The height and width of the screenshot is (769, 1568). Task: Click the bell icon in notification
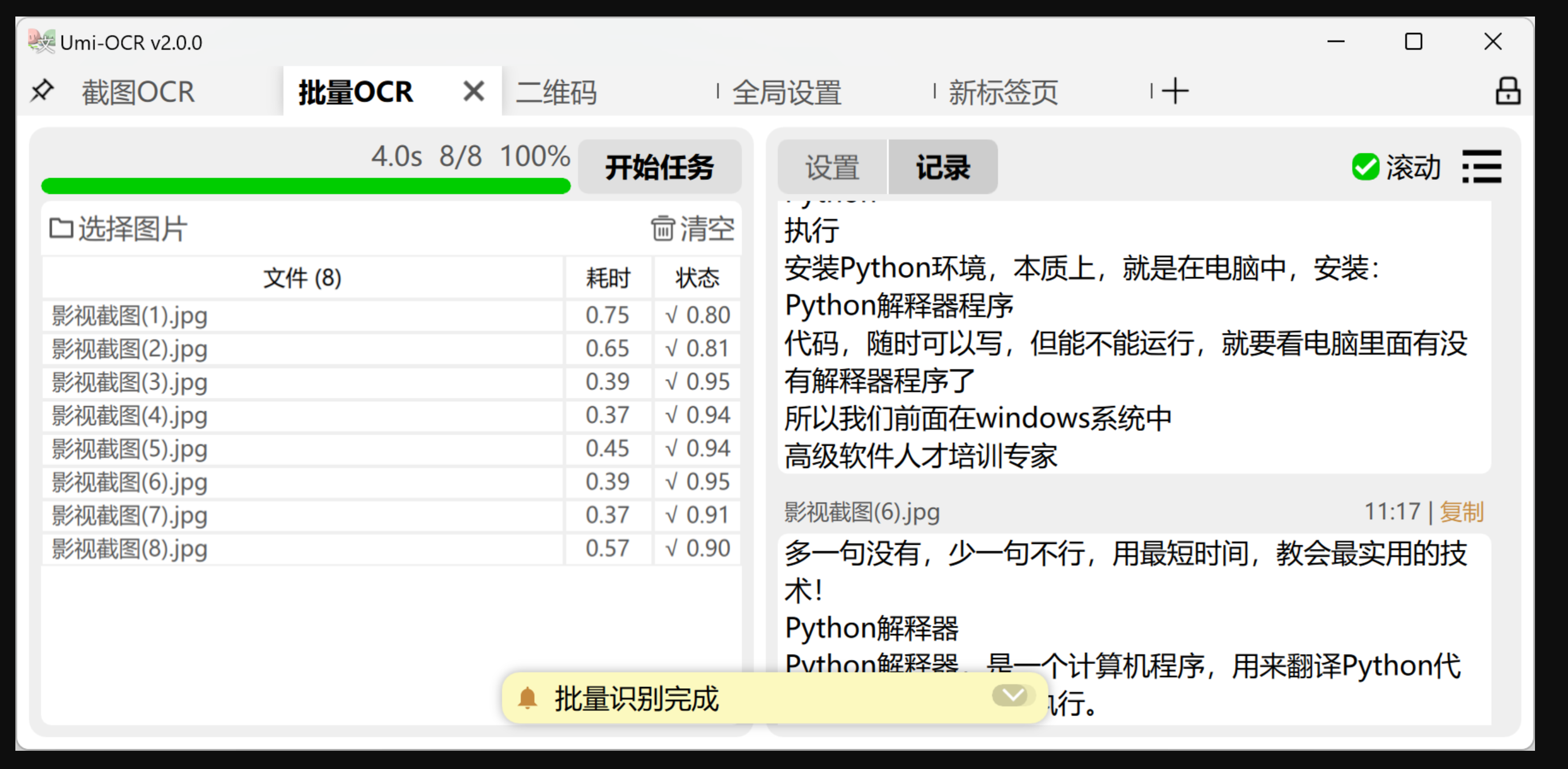point(527,698)
